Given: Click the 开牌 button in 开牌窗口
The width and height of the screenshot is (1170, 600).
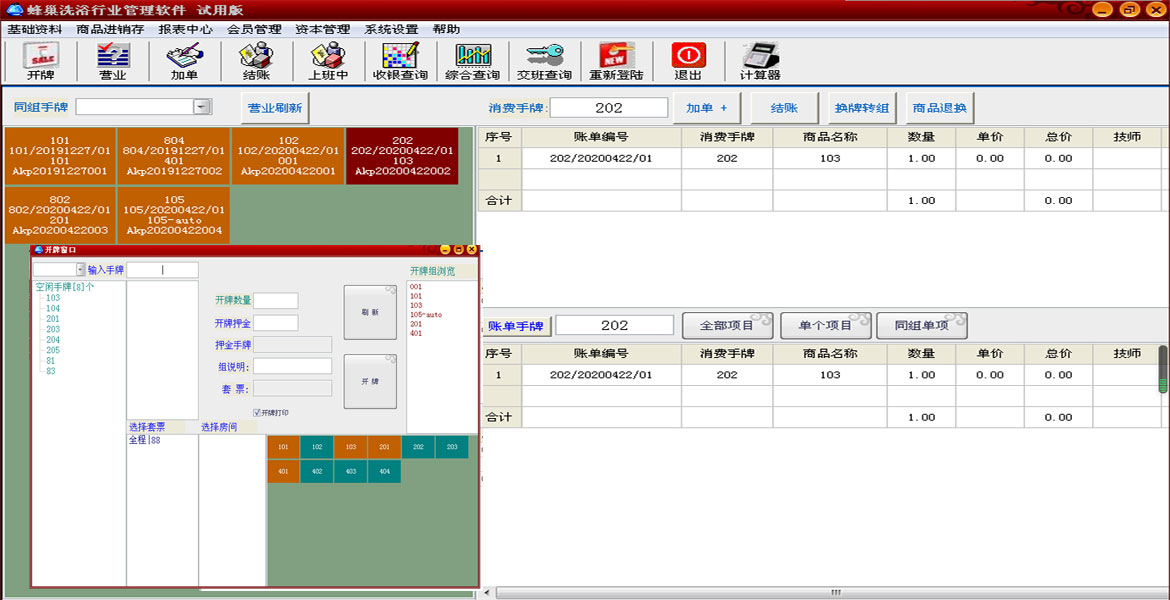Looking at the screenshot, I should (x=370, y=381).
